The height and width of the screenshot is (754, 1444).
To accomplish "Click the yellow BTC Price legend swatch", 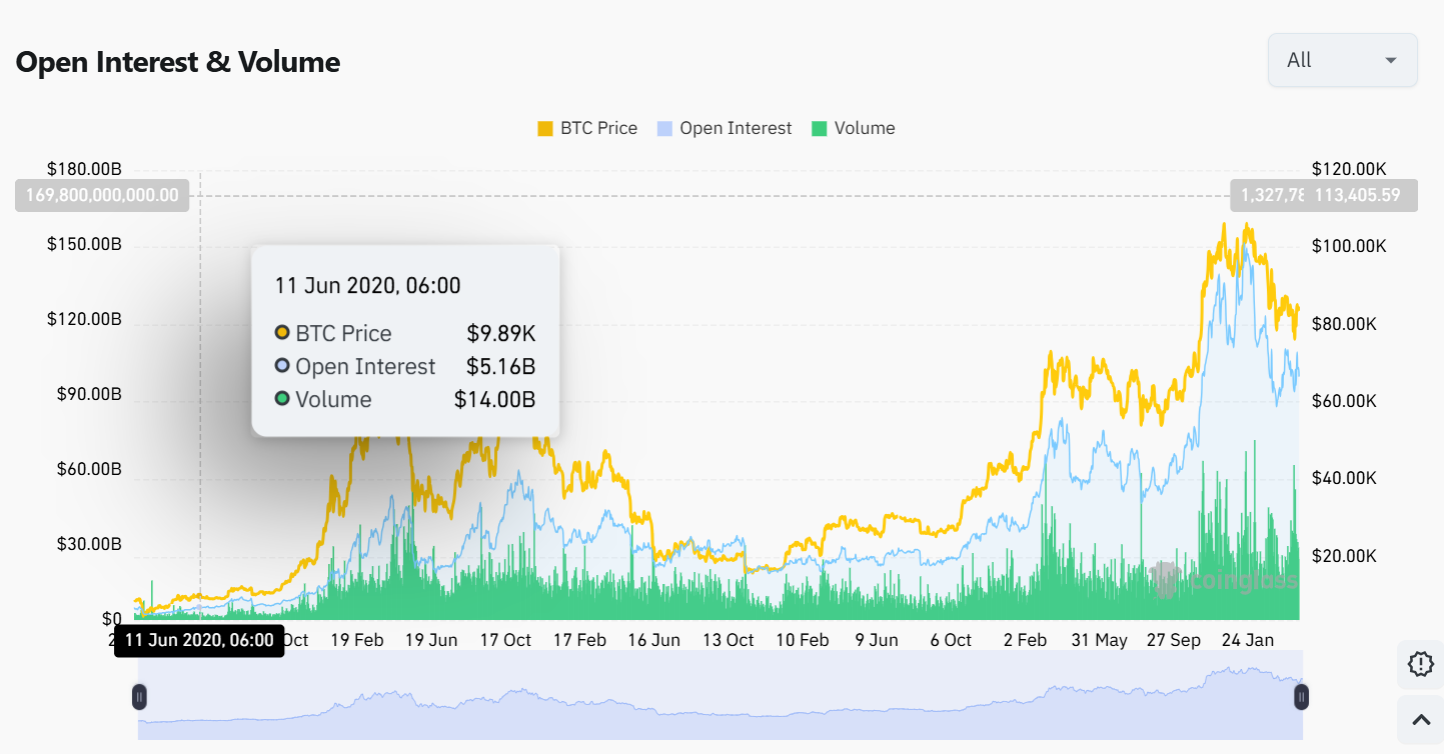I will [x=545, y=128].
